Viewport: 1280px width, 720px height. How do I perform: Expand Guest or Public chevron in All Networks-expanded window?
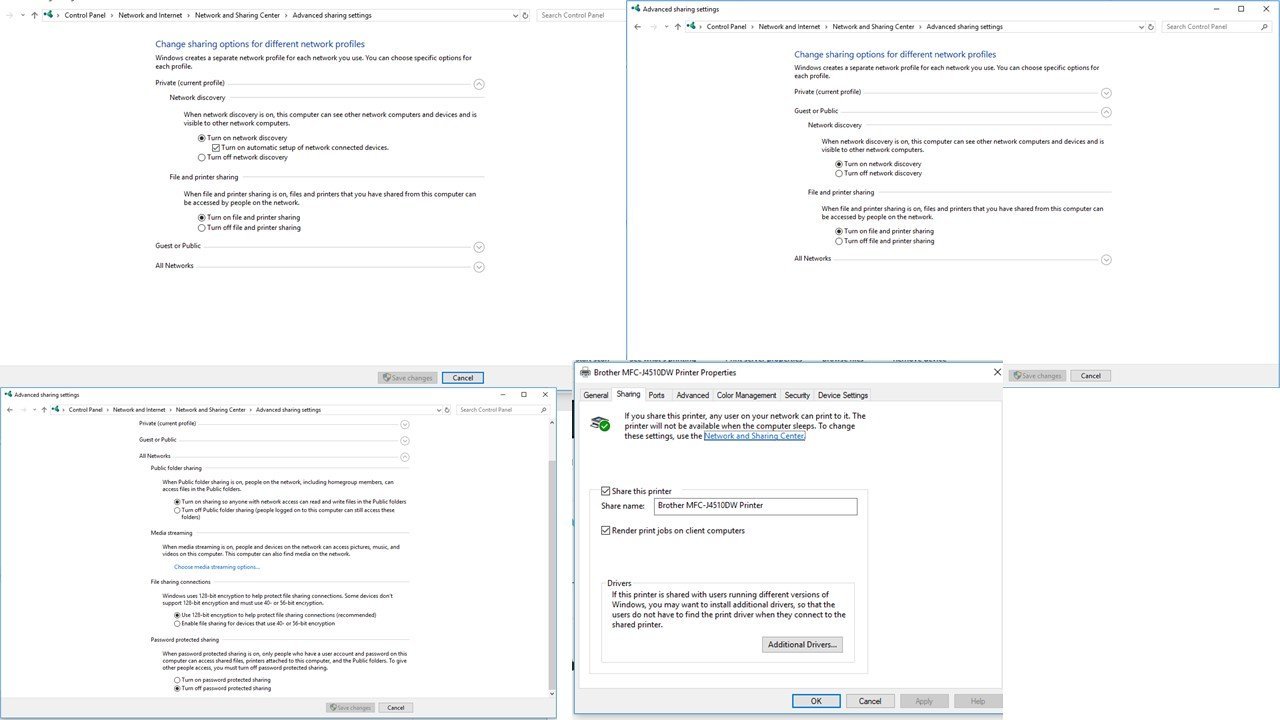tap(405, 440)
